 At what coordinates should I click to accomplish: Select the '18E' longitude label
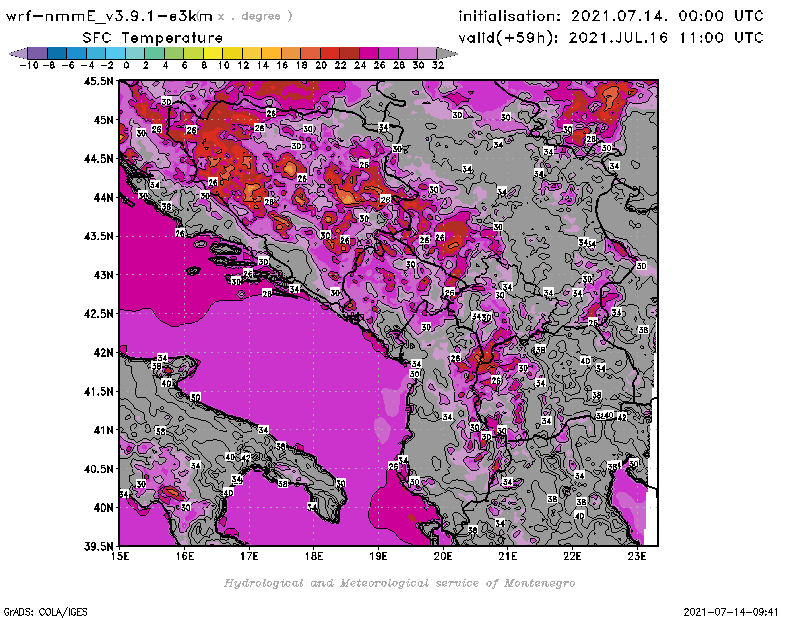point(314,556)
